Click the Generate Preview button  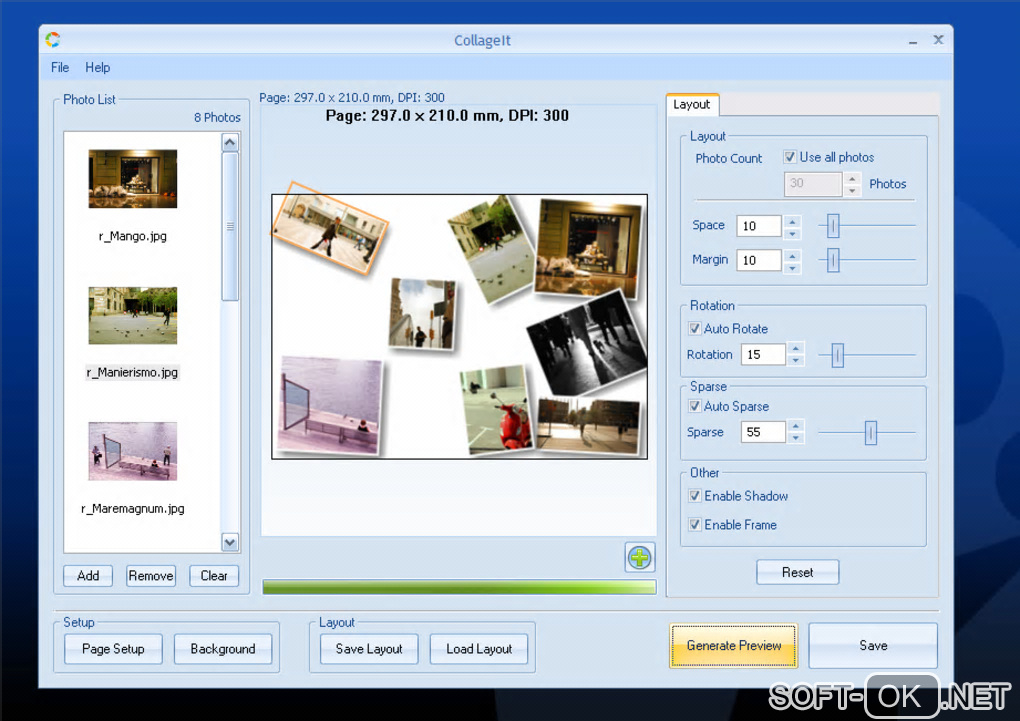[734, 646]
